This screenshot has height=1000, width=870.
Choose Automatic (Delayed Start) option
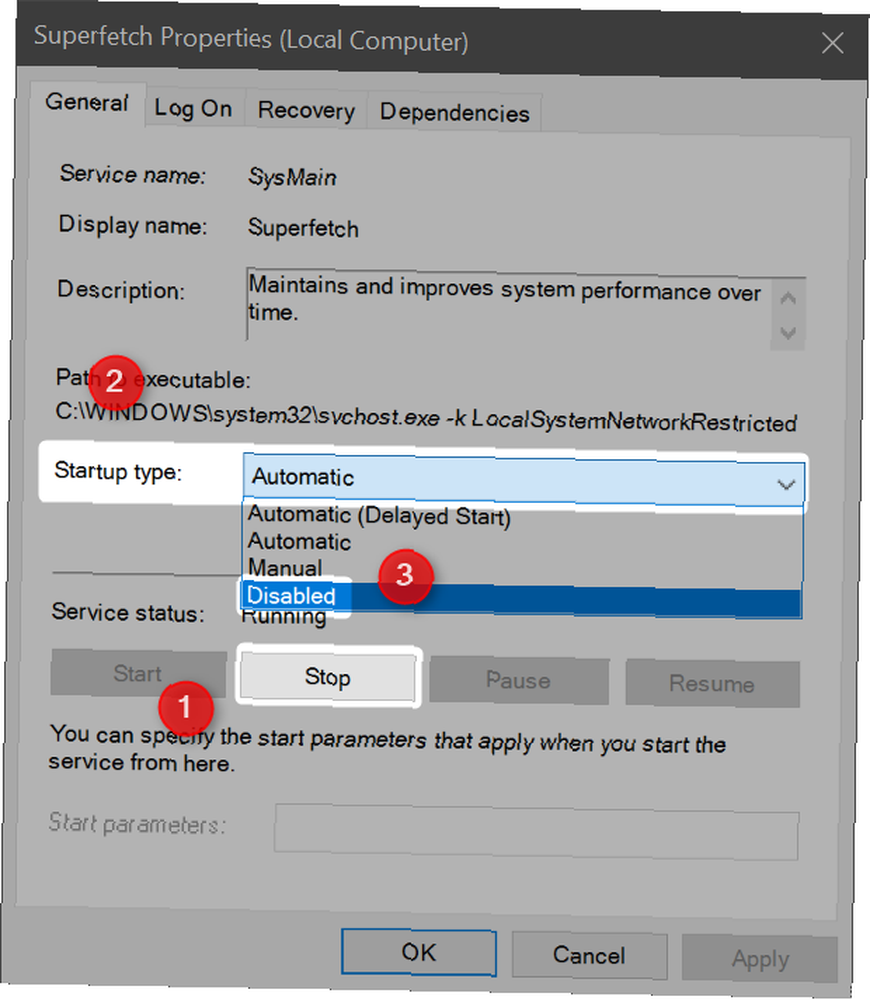[x=379, y=515]
